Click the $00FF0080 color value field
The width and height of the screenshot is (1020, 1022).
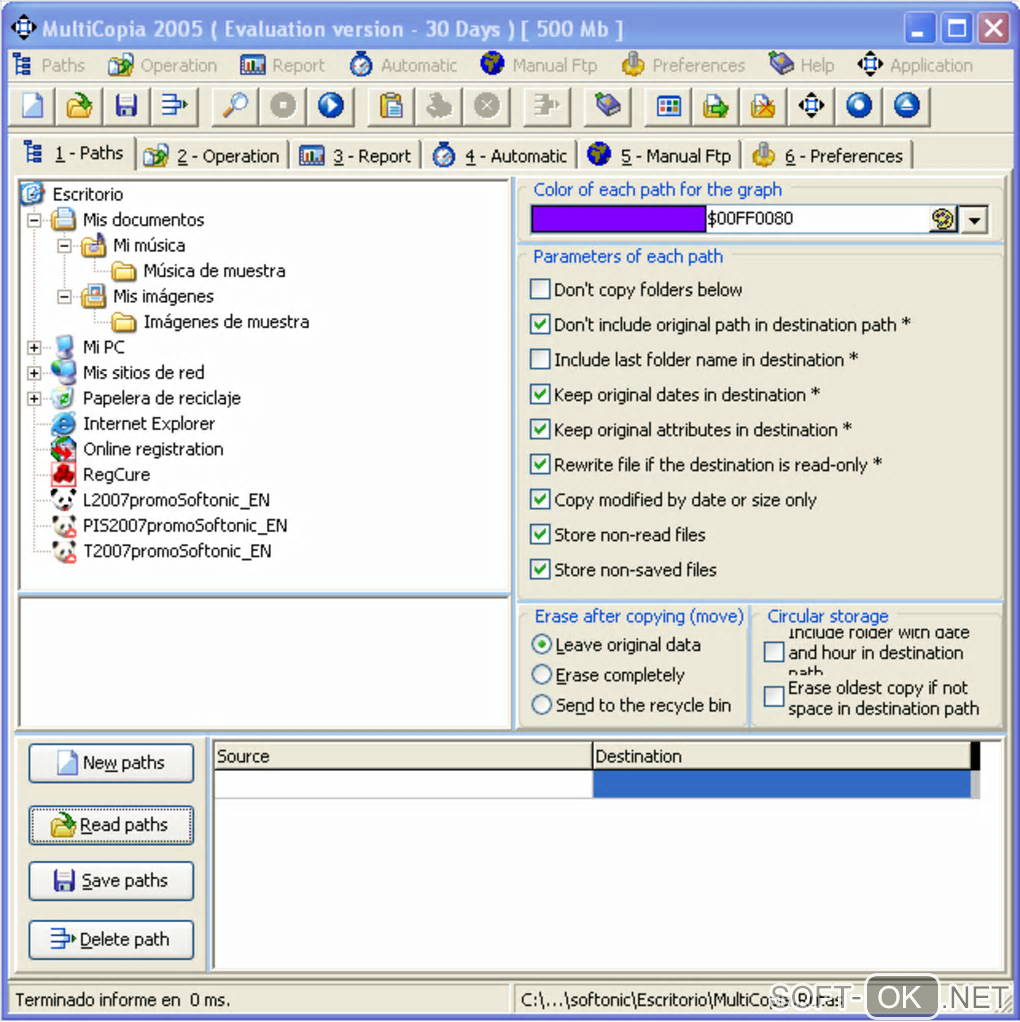(817, 219)
